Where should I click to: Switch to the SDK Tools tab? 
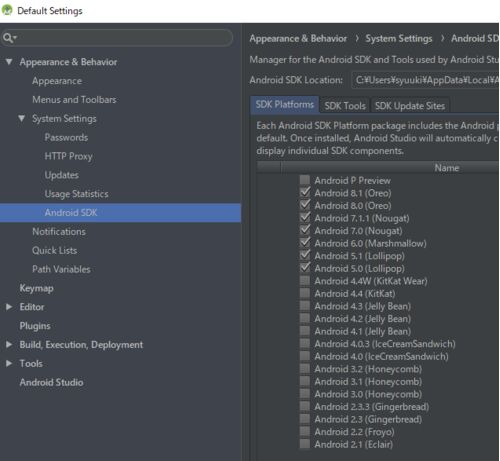(x=345, y=106)
